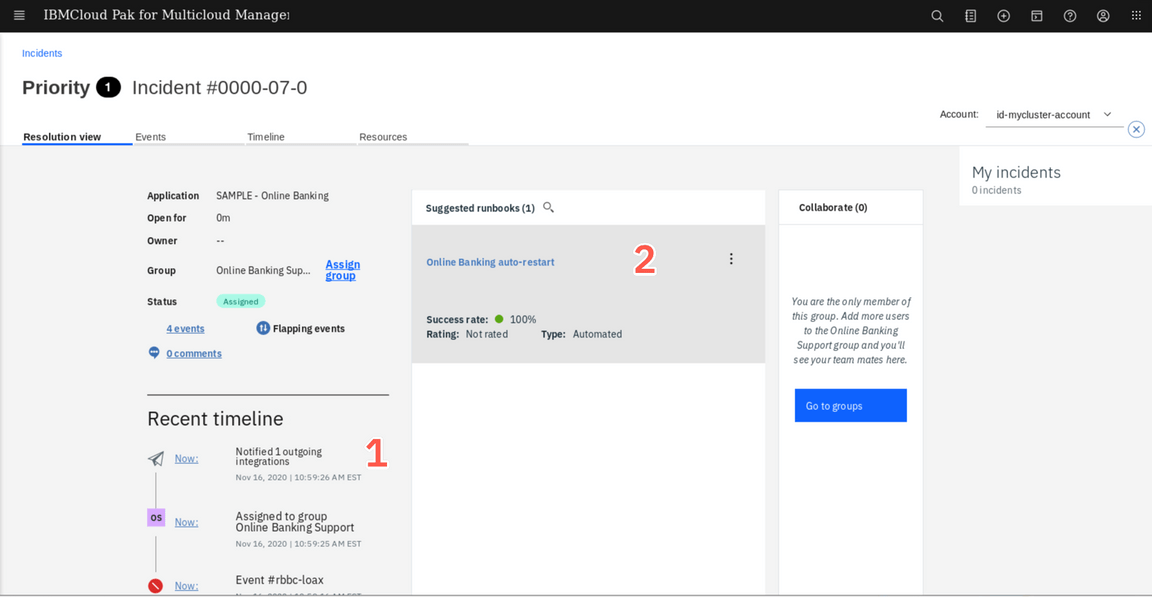Click the priority 1 badge
Viewport: 1152px width, 597px height.
click(108, 87)
